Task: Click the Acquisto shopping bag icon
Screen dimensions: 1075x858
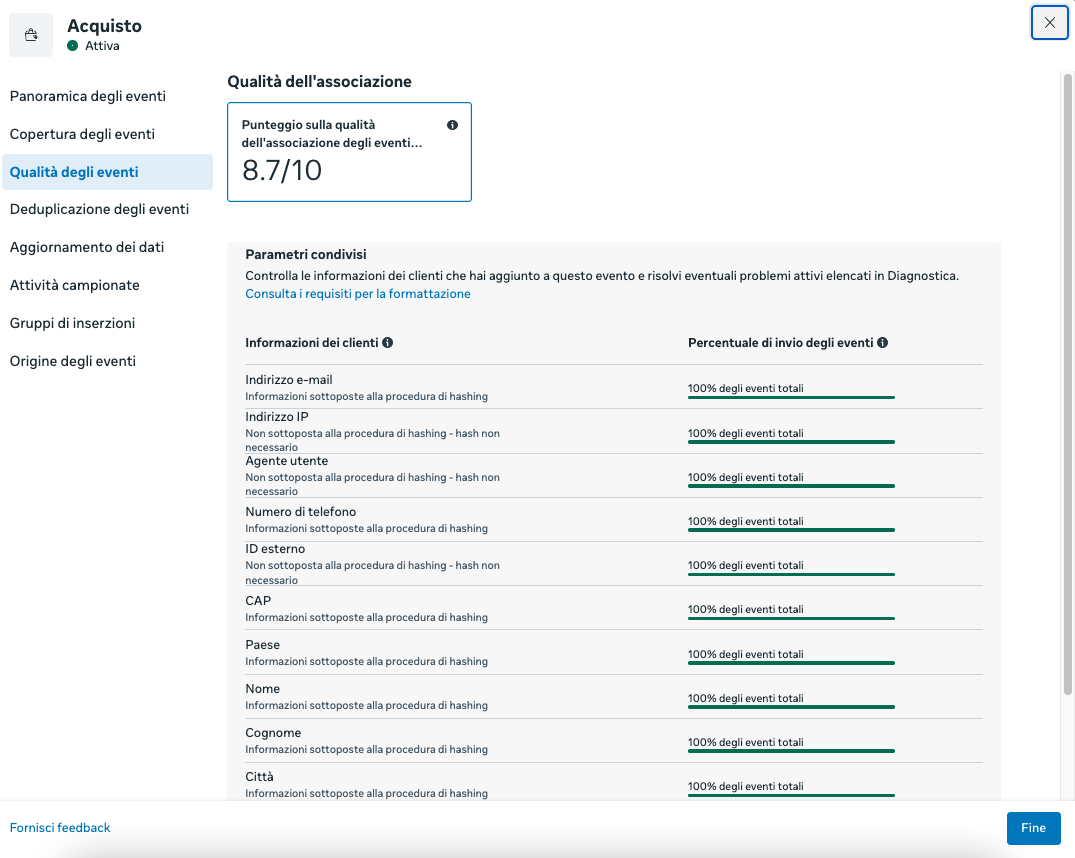Action: coord(31,36)
